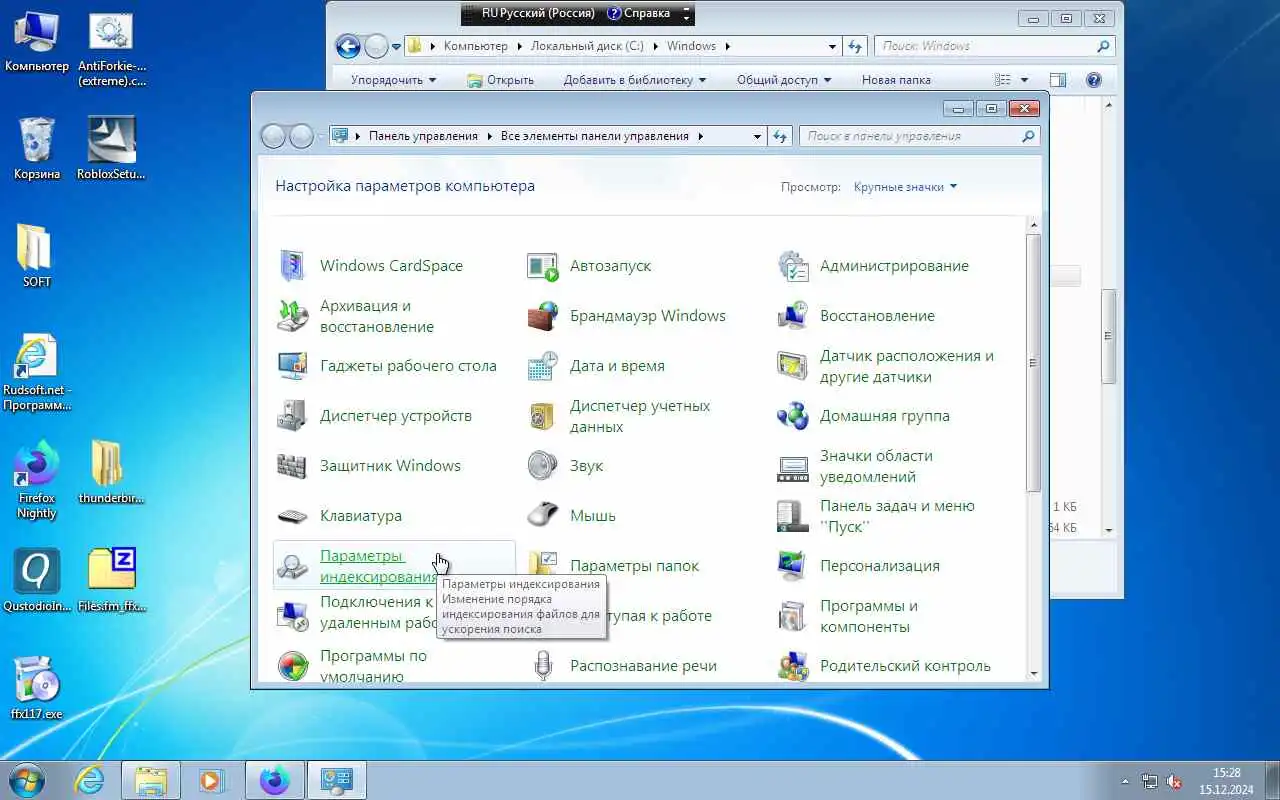Open Распознавание речи microphone icon
This screenshot has width=1280, height=800.
[542, 666]
